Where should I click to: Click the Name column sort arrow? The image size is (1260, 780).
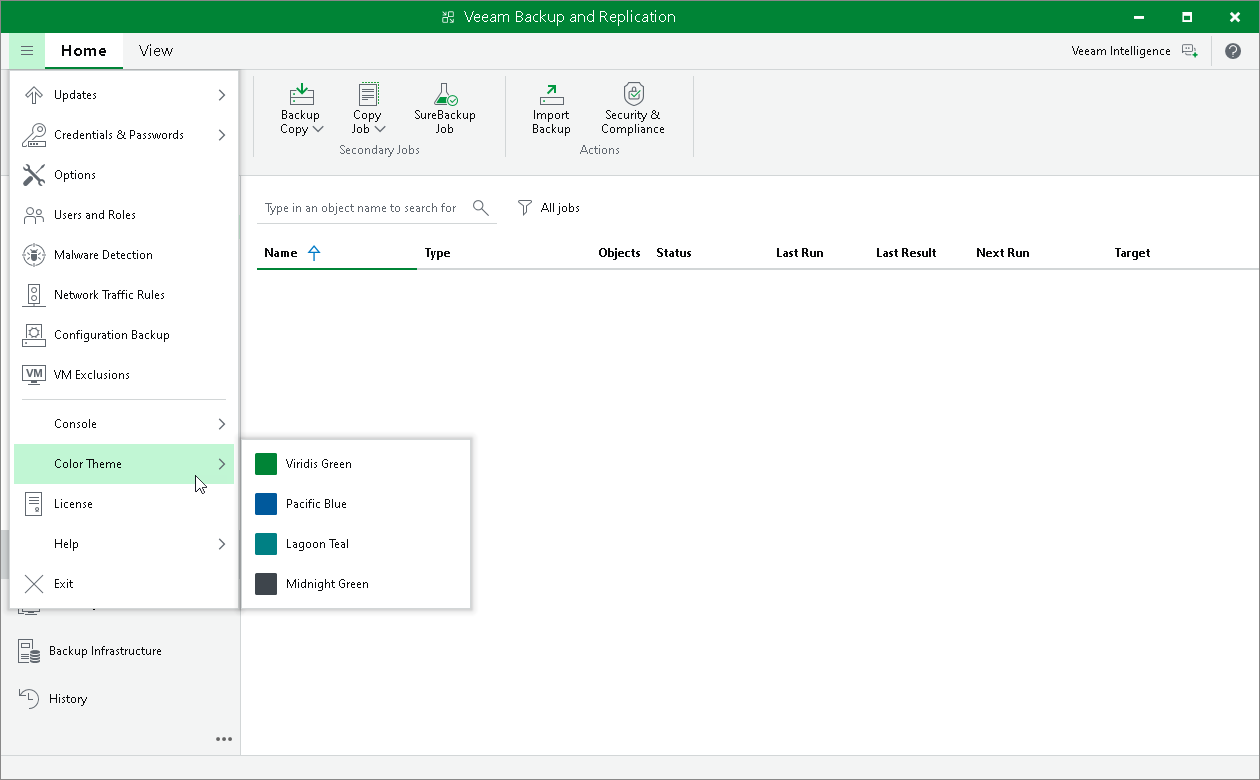coord(314,253)
